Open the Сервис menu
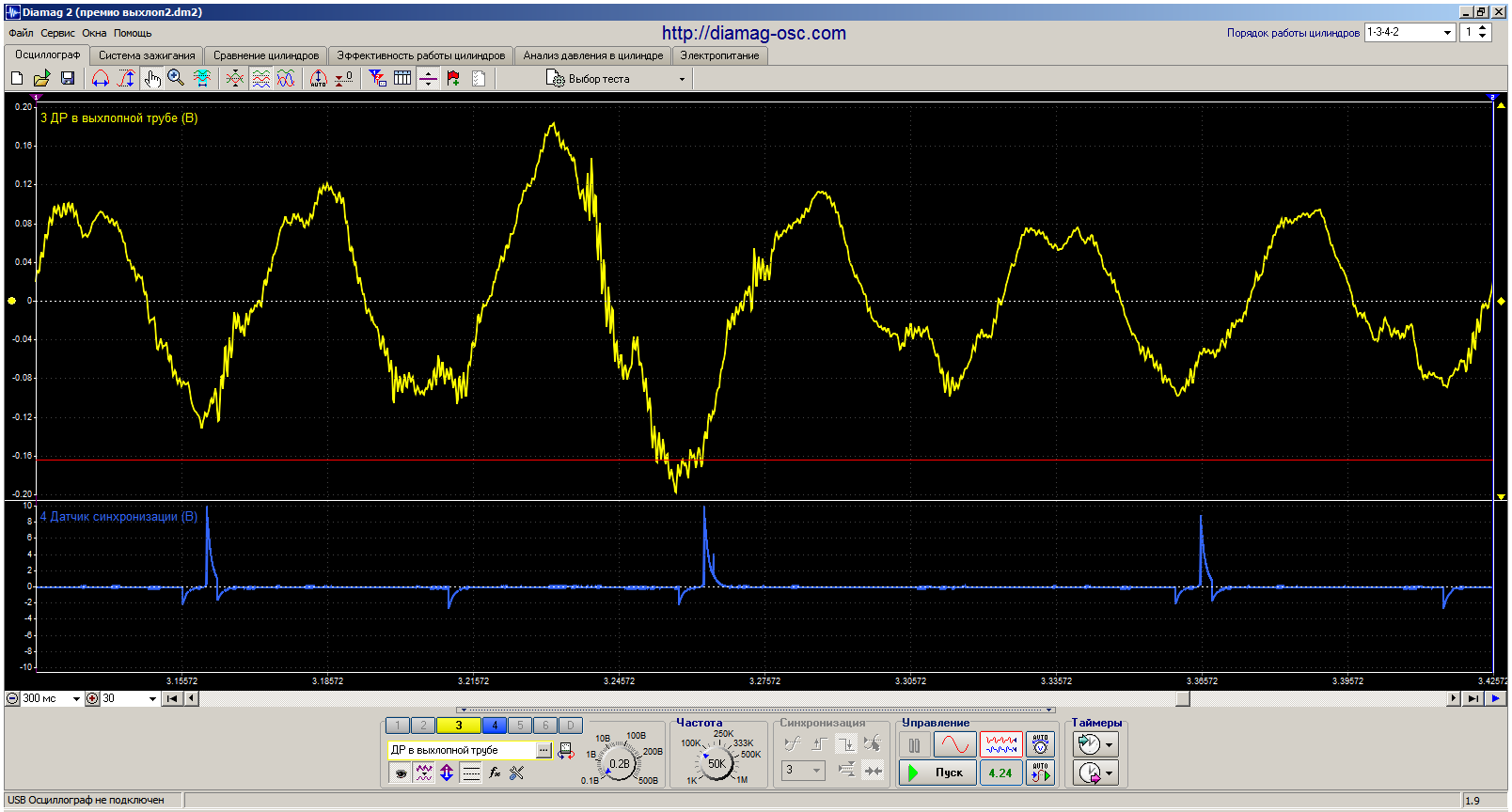1512x812 pixels. (x=57, y=33)
